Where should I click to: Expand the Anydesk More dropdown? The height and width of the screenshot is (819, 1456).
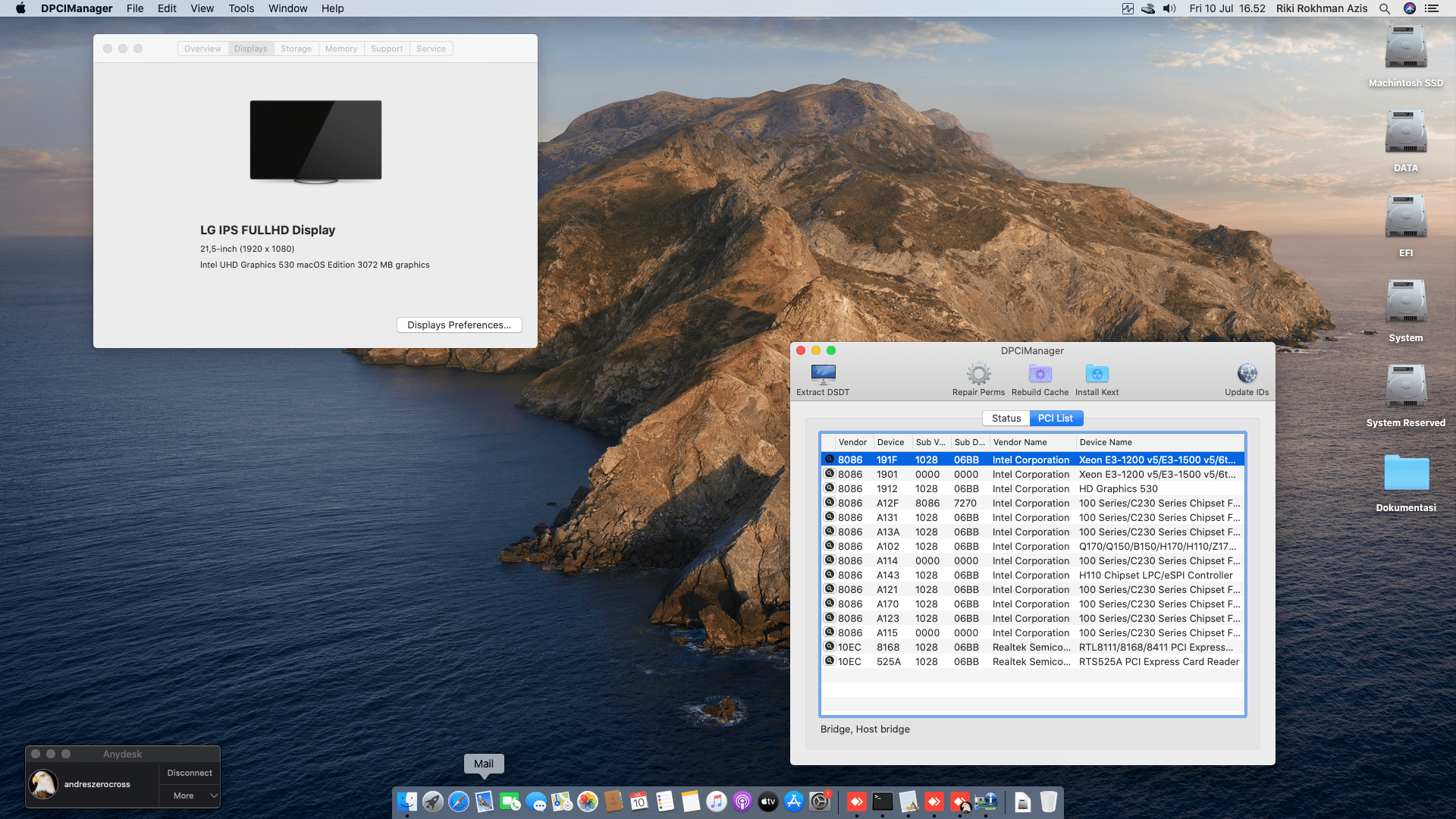190,795
